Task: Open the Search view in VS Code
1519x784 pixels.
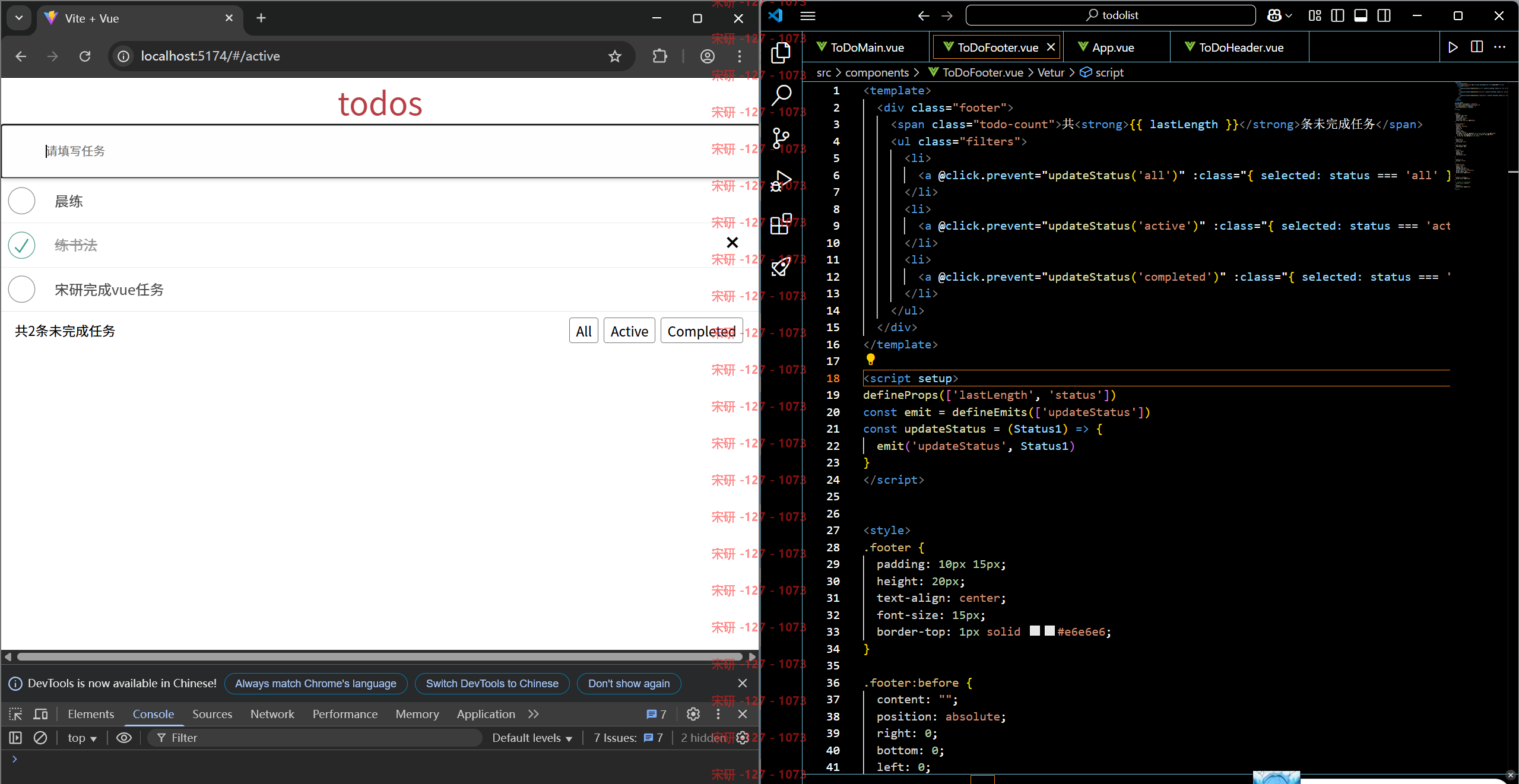Action: (781, 95)
